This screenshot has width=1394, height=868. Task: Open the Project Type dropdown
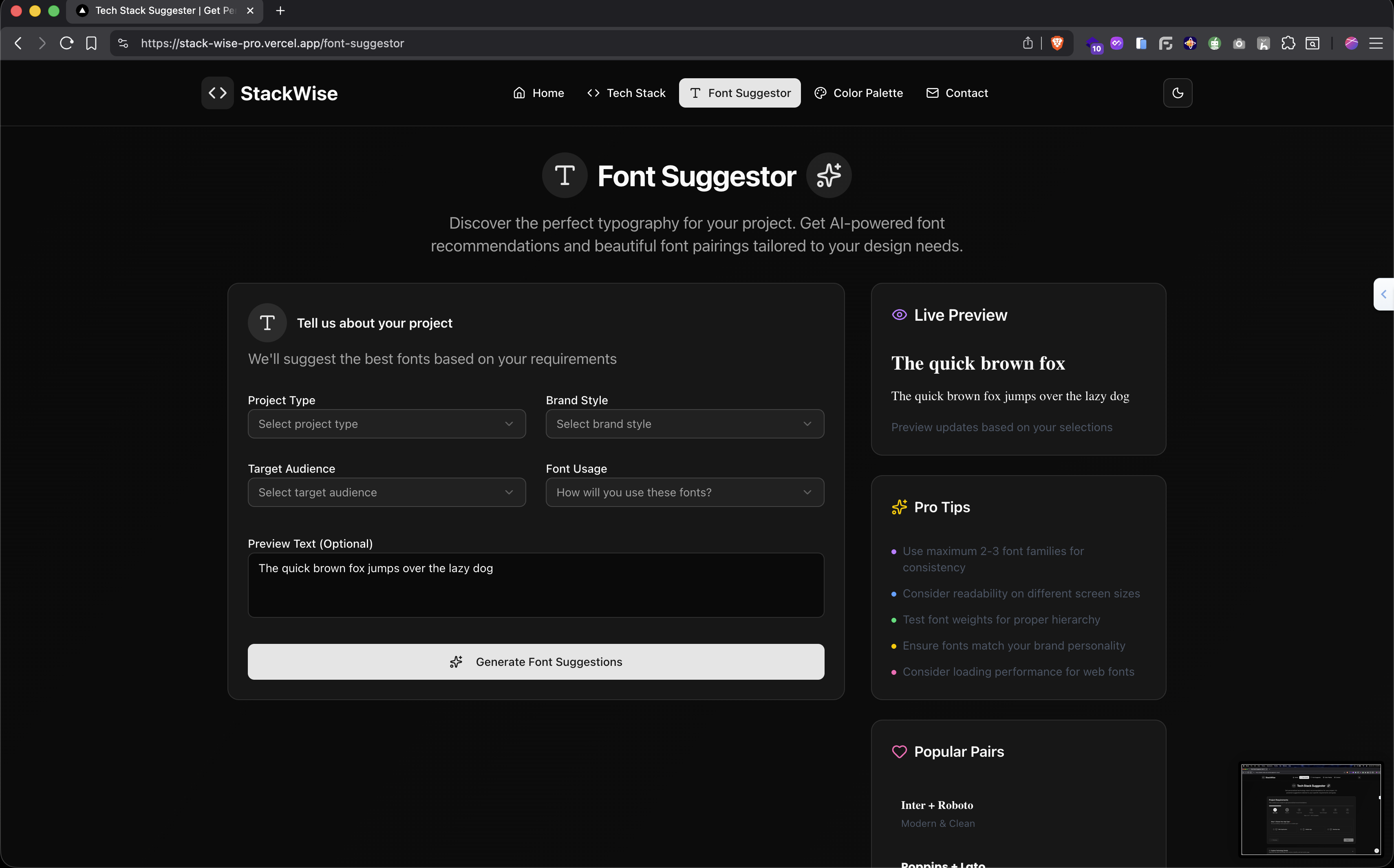tap(386, 424)
